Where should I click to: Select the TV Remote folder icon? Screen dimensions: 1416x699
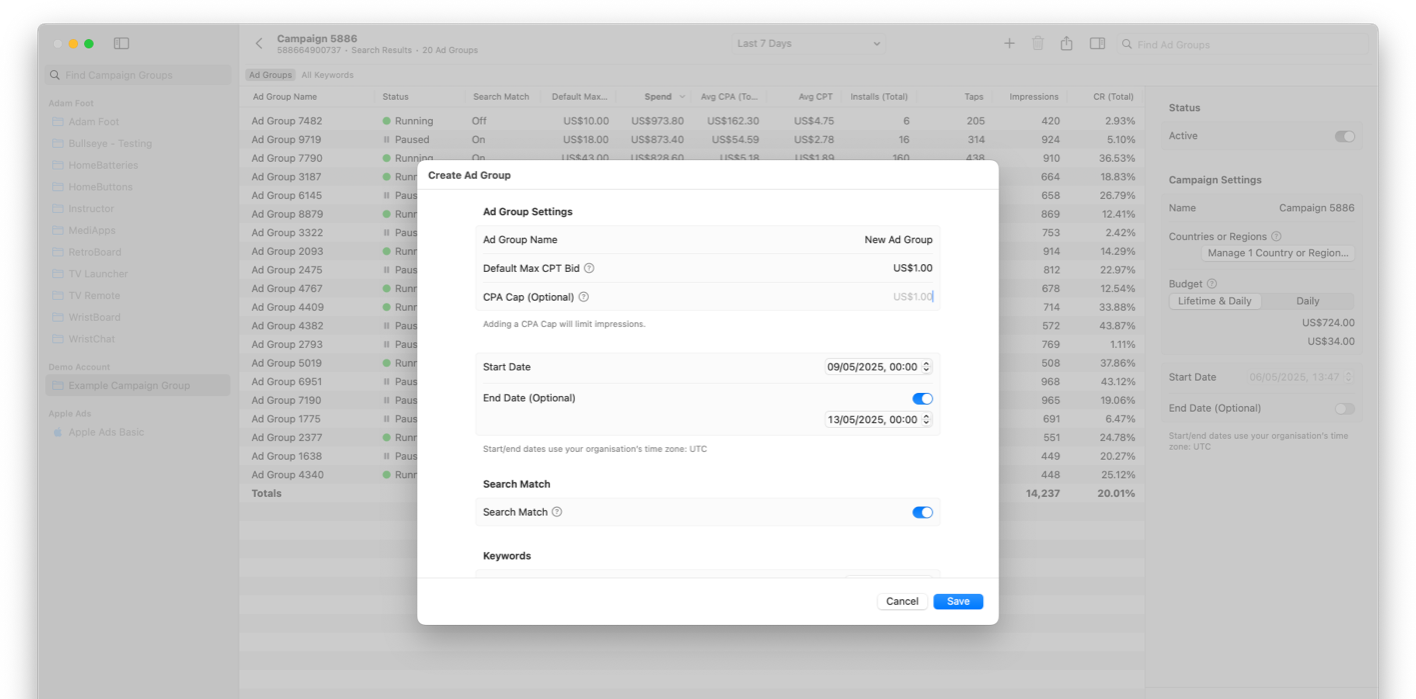coord(58,296)
